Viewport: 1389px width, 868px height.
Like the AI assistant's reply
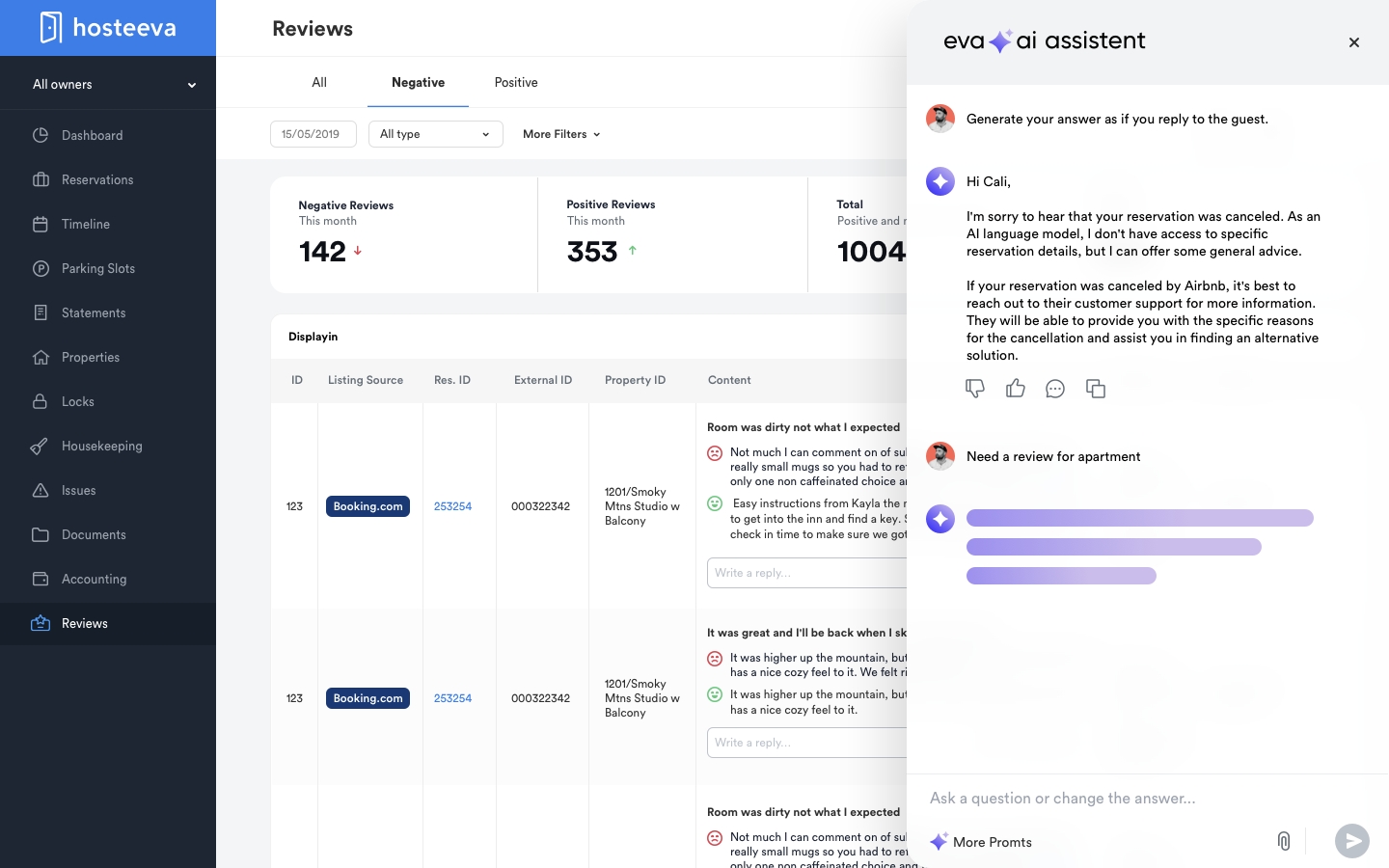click(1016, 389)
